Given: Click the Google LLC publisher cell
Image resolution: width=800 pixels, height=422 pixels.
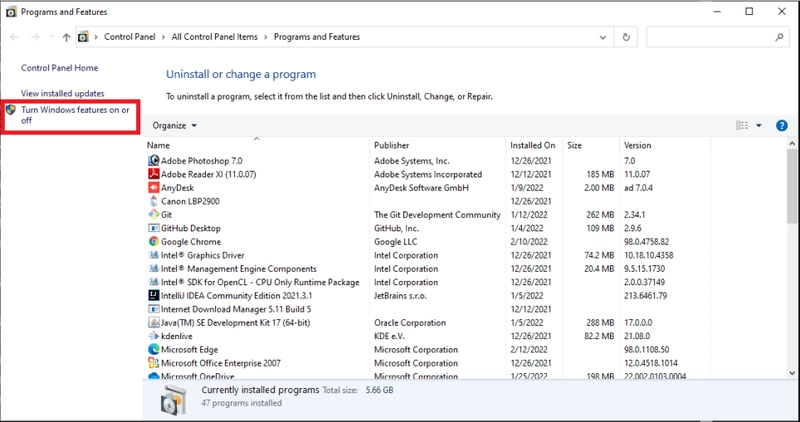Looking at the screenshot, I should (395, 242).
